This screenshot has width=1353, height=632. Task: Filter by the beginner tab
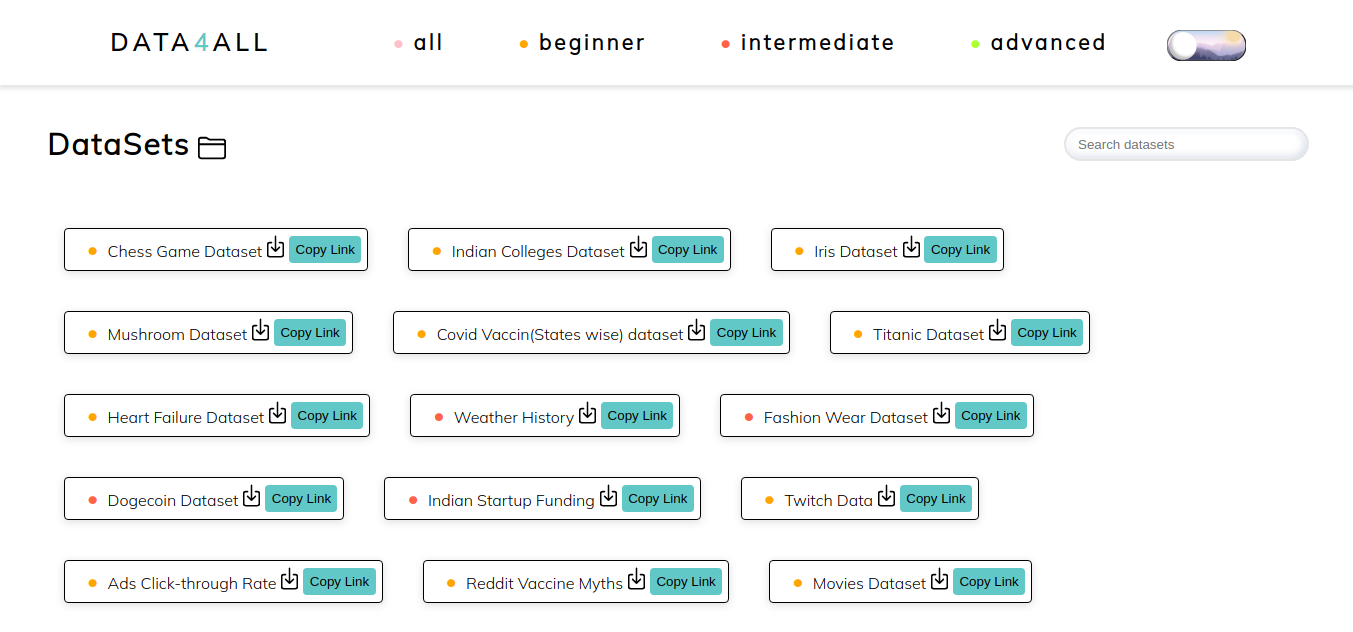point(591,43)
